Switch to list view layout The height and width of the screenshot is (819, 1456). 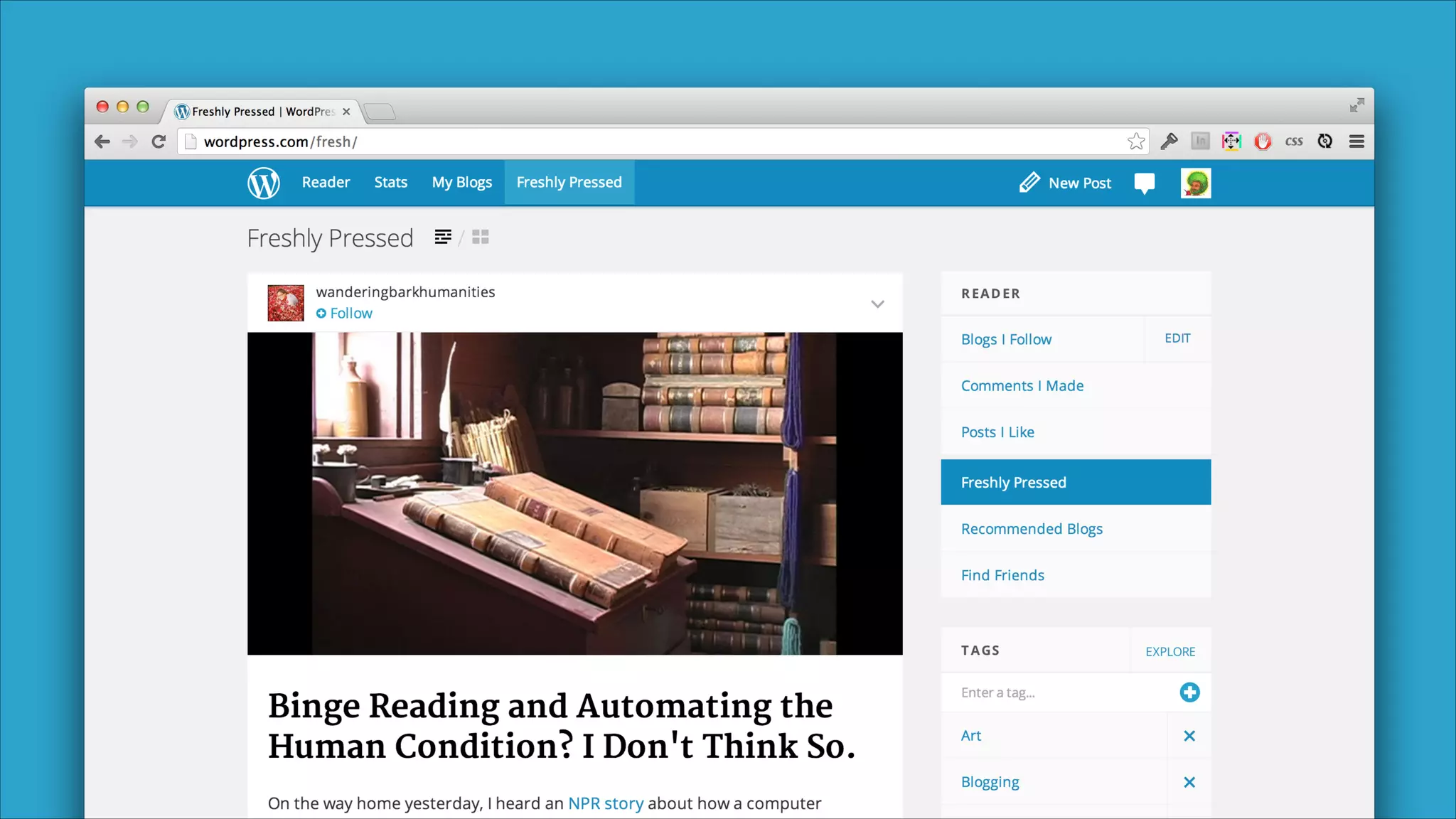click(x=443, y=237)
